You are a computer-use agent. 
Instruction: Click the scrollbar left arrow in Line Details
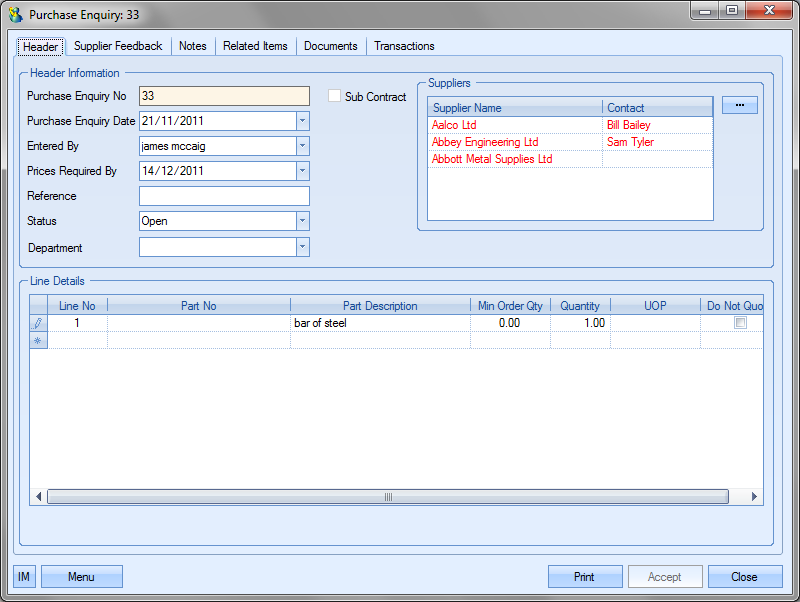point(39,496)
